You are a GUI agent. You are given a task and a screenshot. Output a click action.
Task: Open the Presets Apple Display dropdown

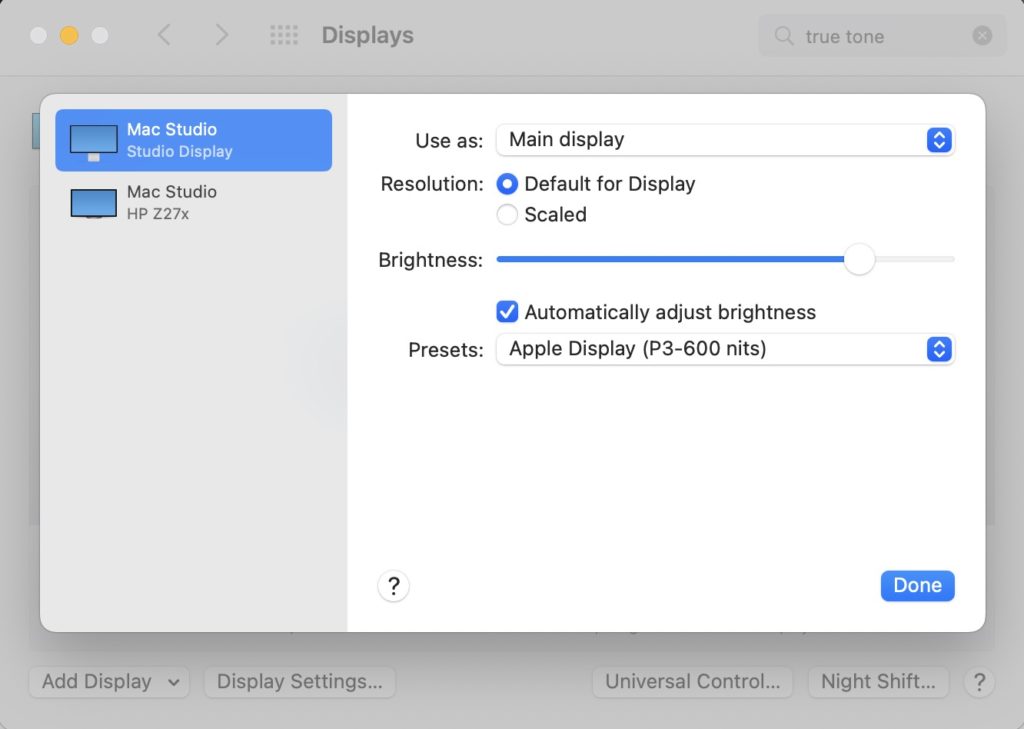(725, 349)
